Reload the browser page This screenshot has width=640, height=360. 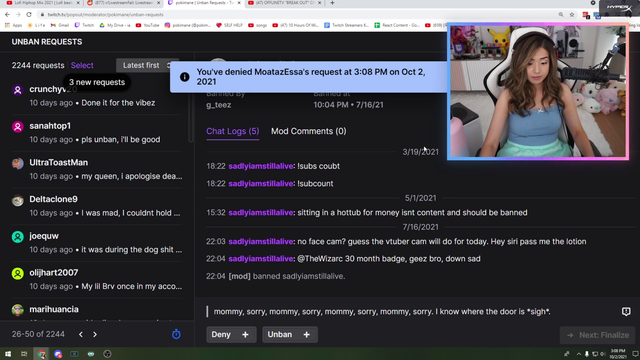pos(29,14)
